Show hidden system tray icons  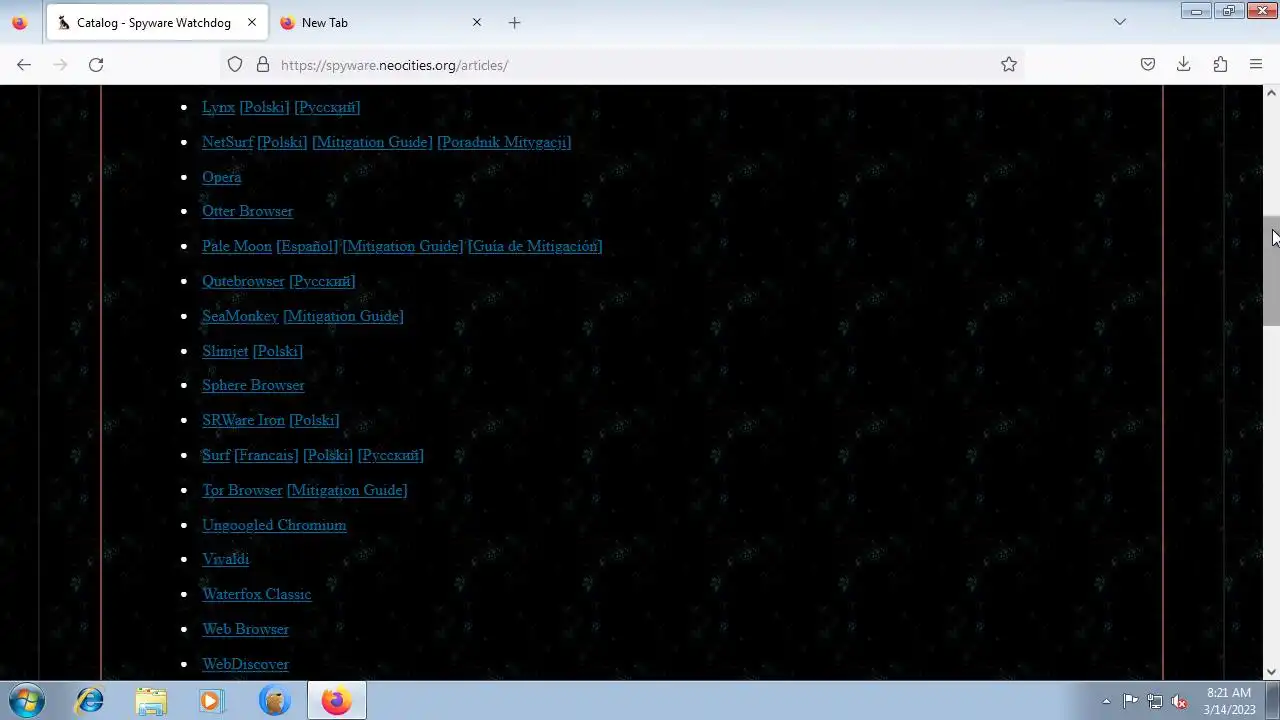(1106, 701)
